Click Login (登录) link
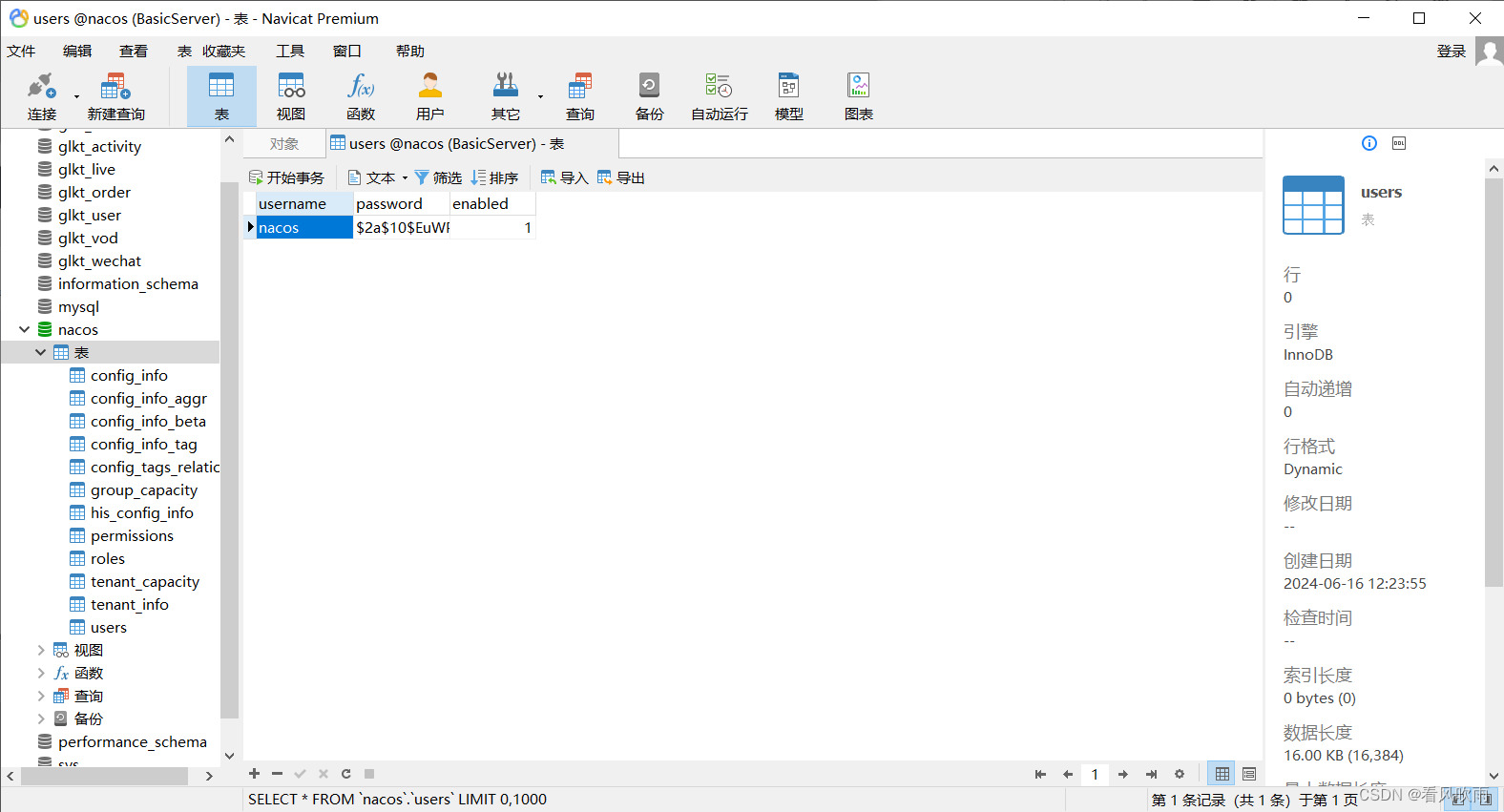 tap(1452, 51)
